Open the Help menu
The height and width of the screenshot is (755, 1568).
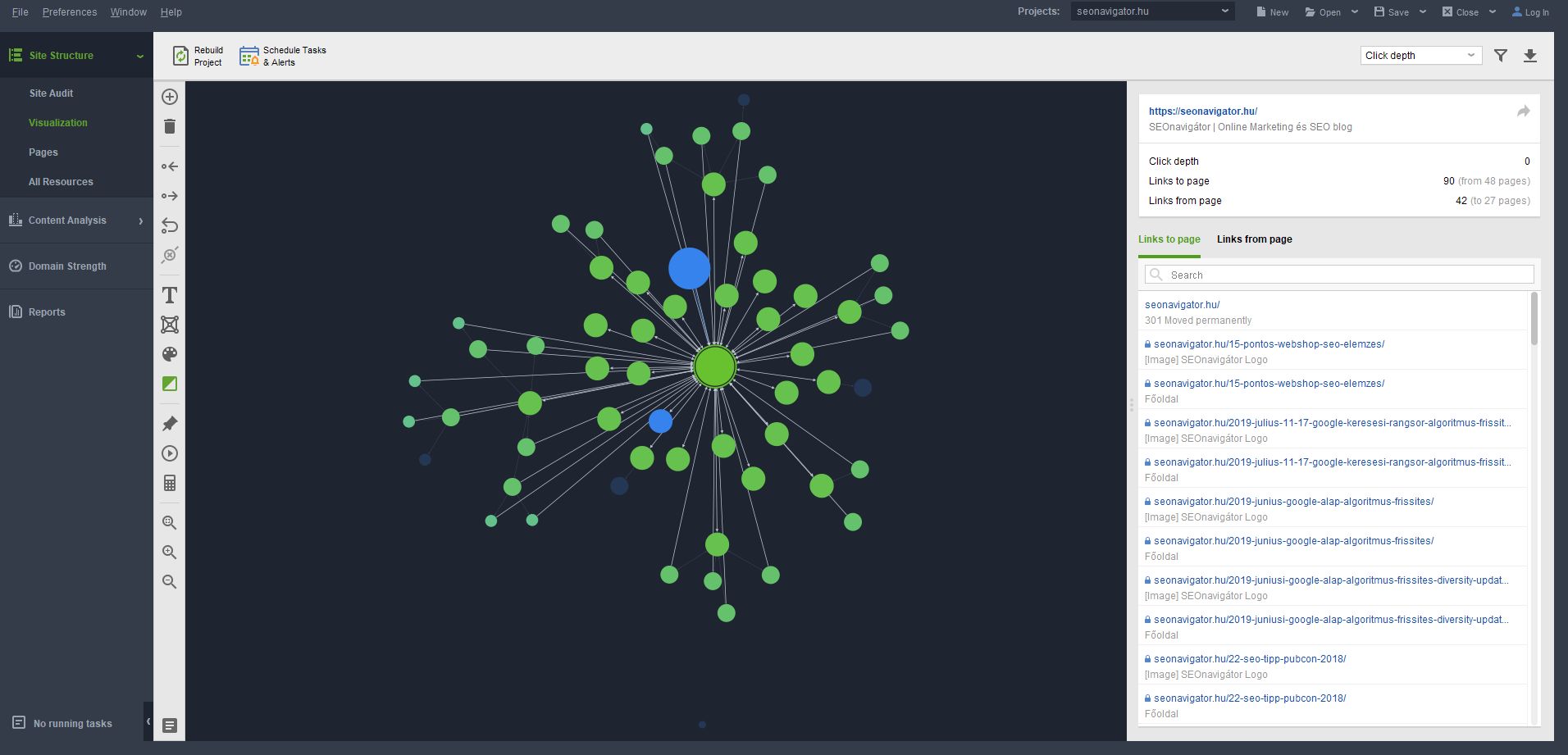171,12
